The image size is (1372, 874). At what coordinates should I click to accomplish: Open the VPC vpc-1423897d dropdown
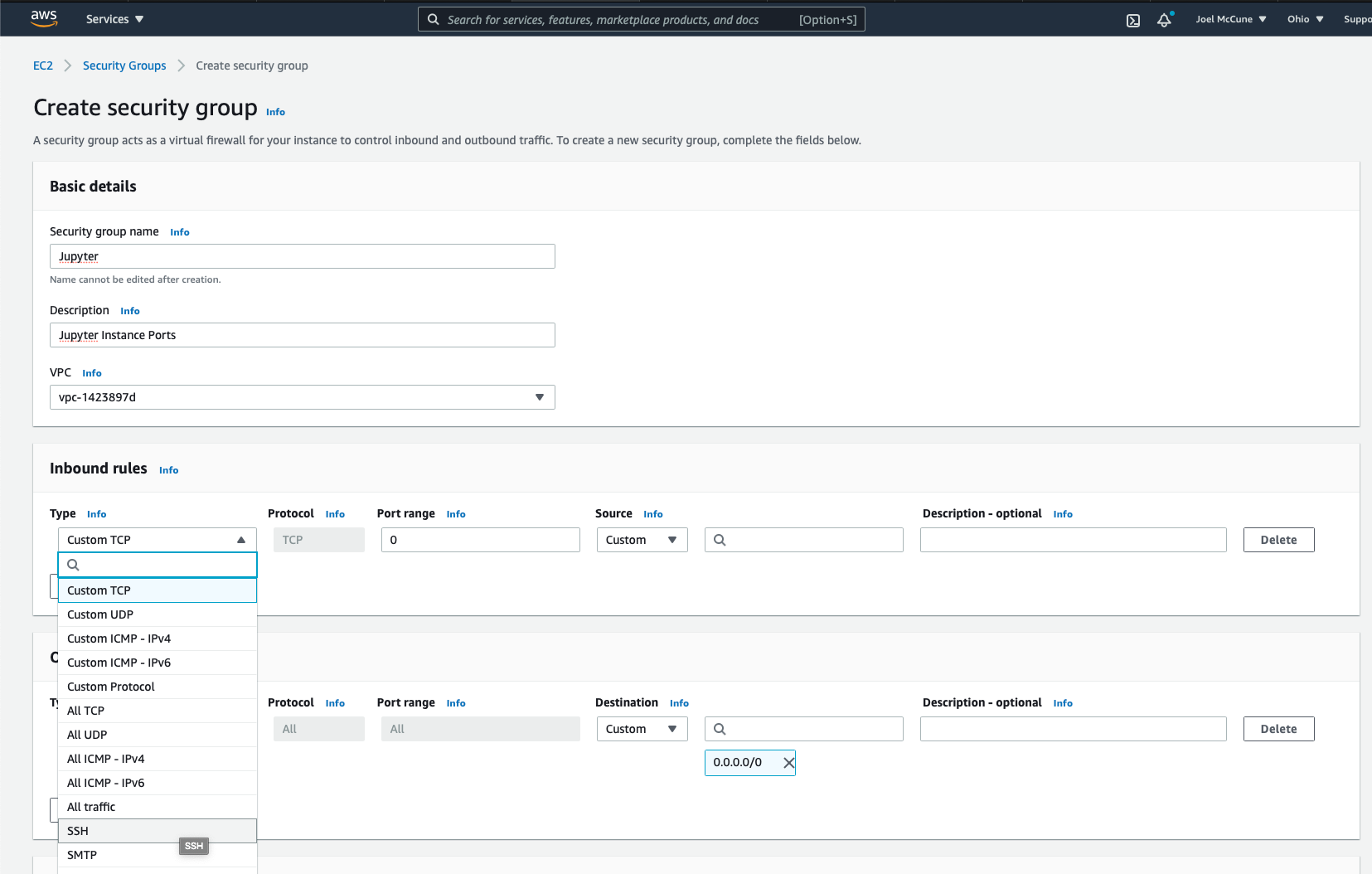303,397
